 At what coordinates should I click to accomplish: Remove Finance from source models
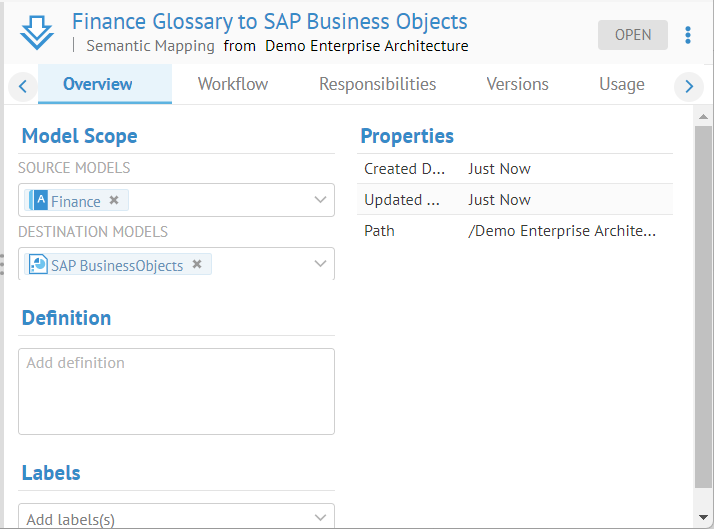(114, 200)
